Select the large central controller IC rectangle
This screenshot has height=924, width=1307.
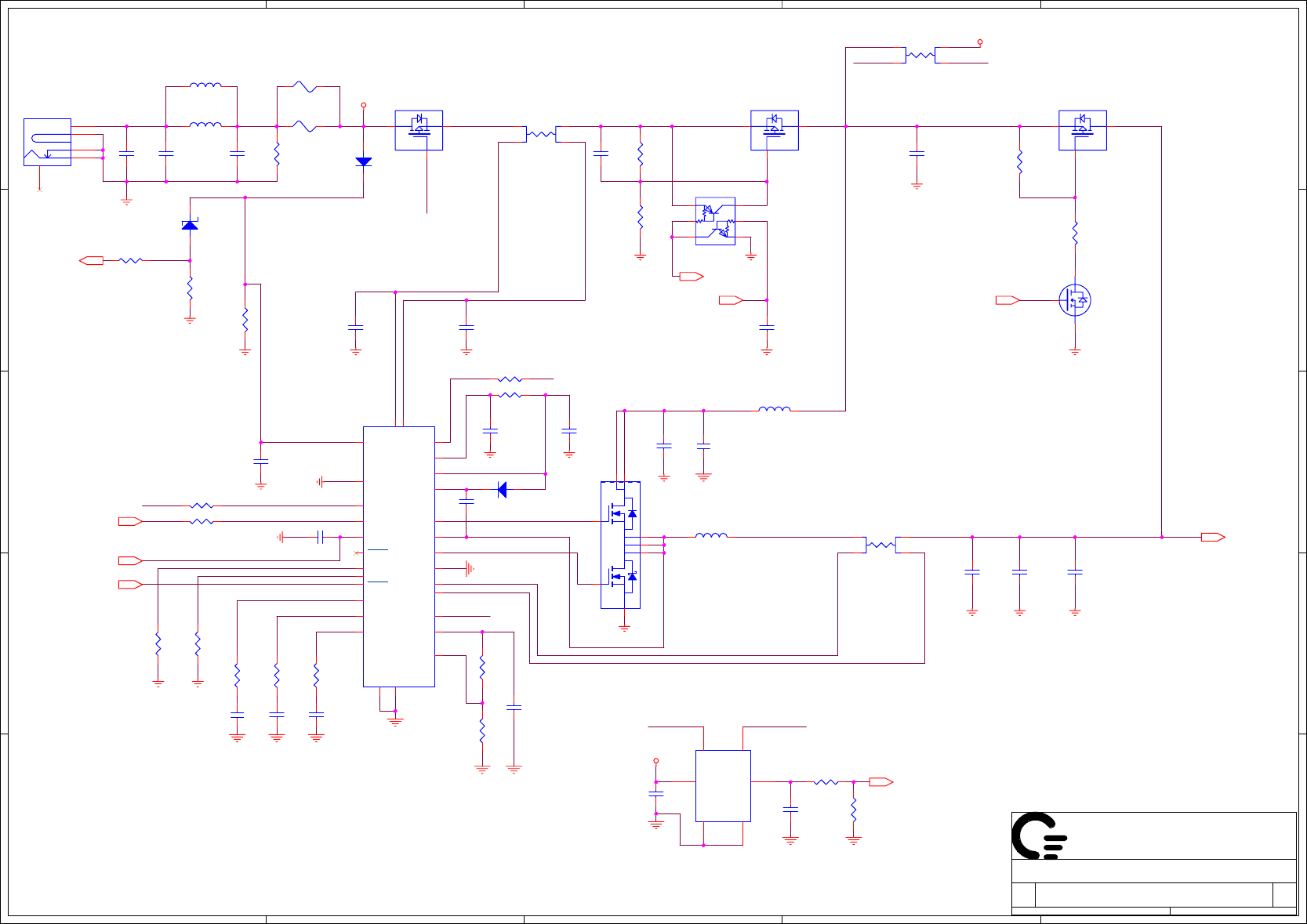tap(399, 556)
